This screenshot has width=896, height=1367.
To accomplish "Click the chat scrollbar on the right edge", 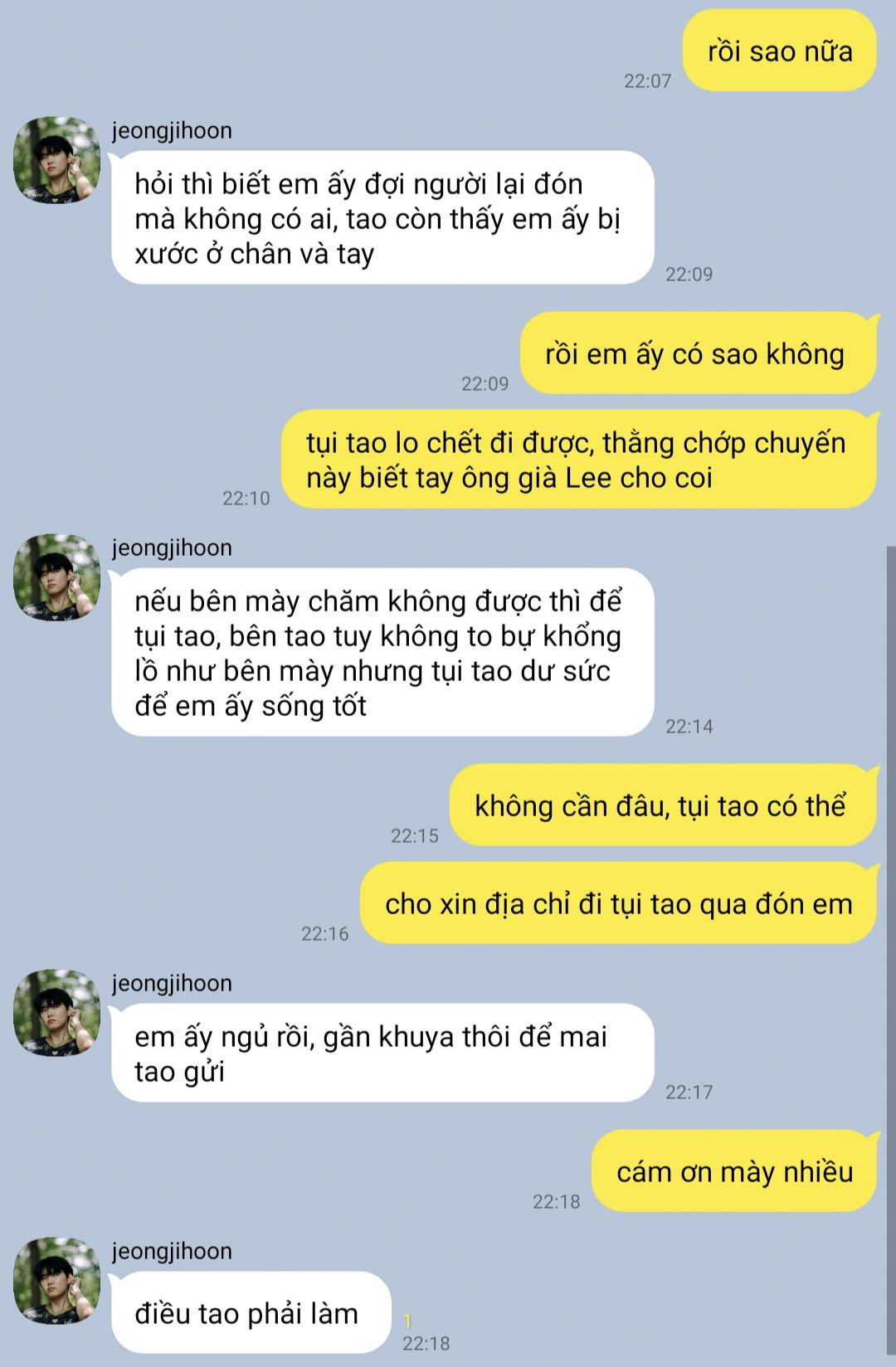I will point(891,954).
